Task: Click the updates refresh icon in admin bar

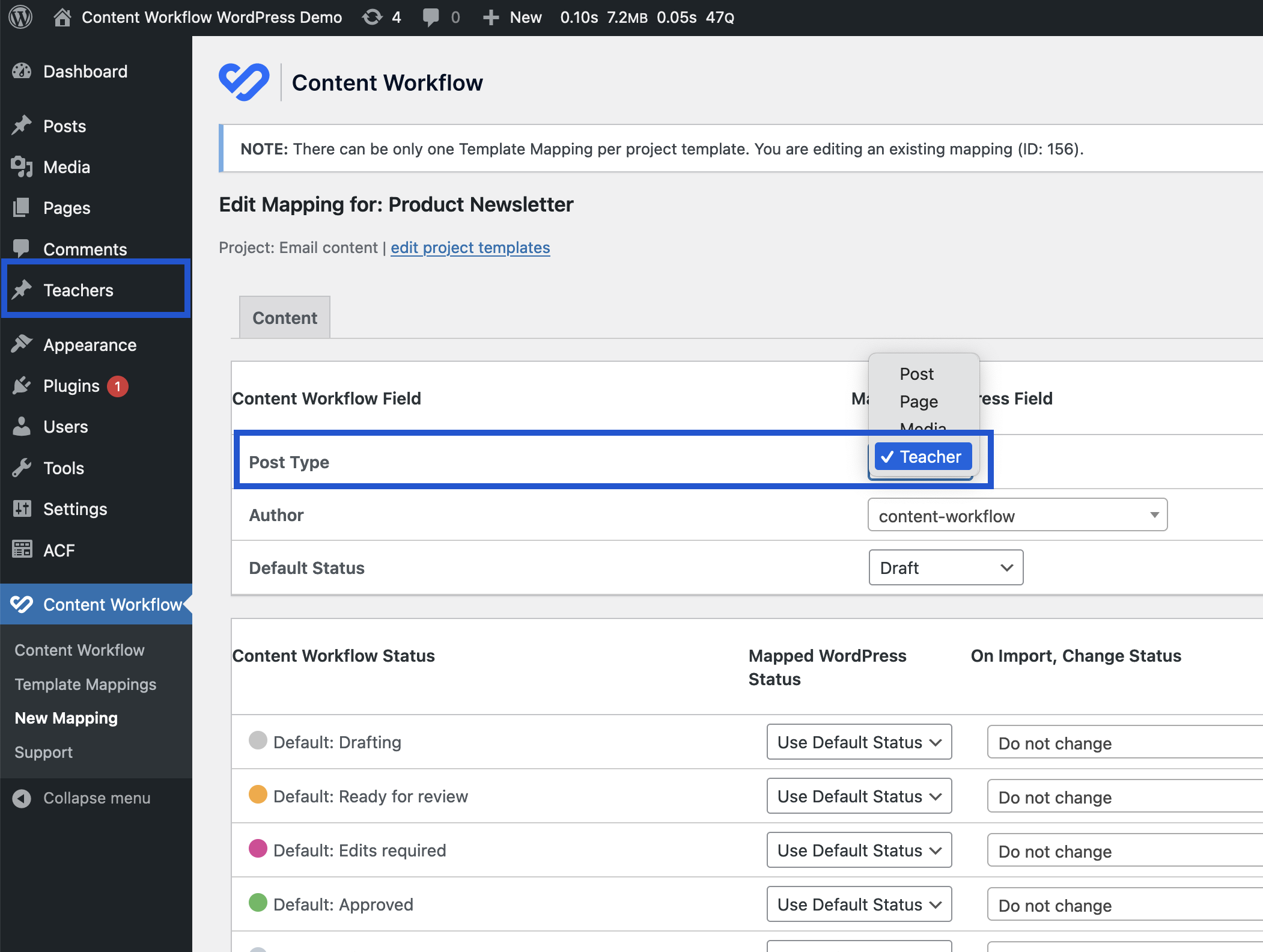Action: coord(371,17)
